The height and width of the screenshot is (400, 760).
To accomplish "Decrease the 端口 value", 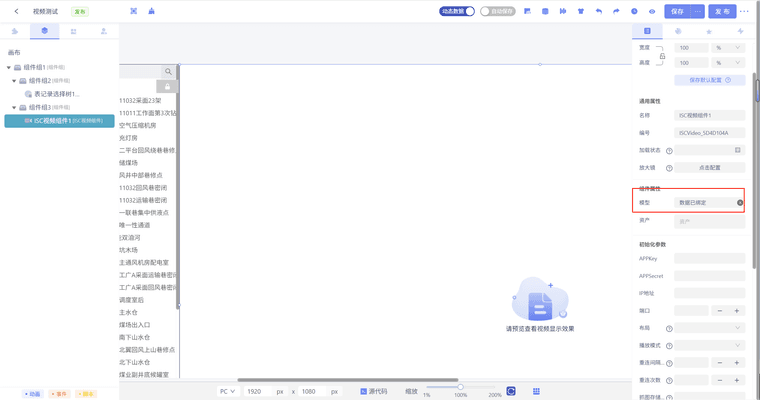I will pyautogui.click(x=720, y=311).
